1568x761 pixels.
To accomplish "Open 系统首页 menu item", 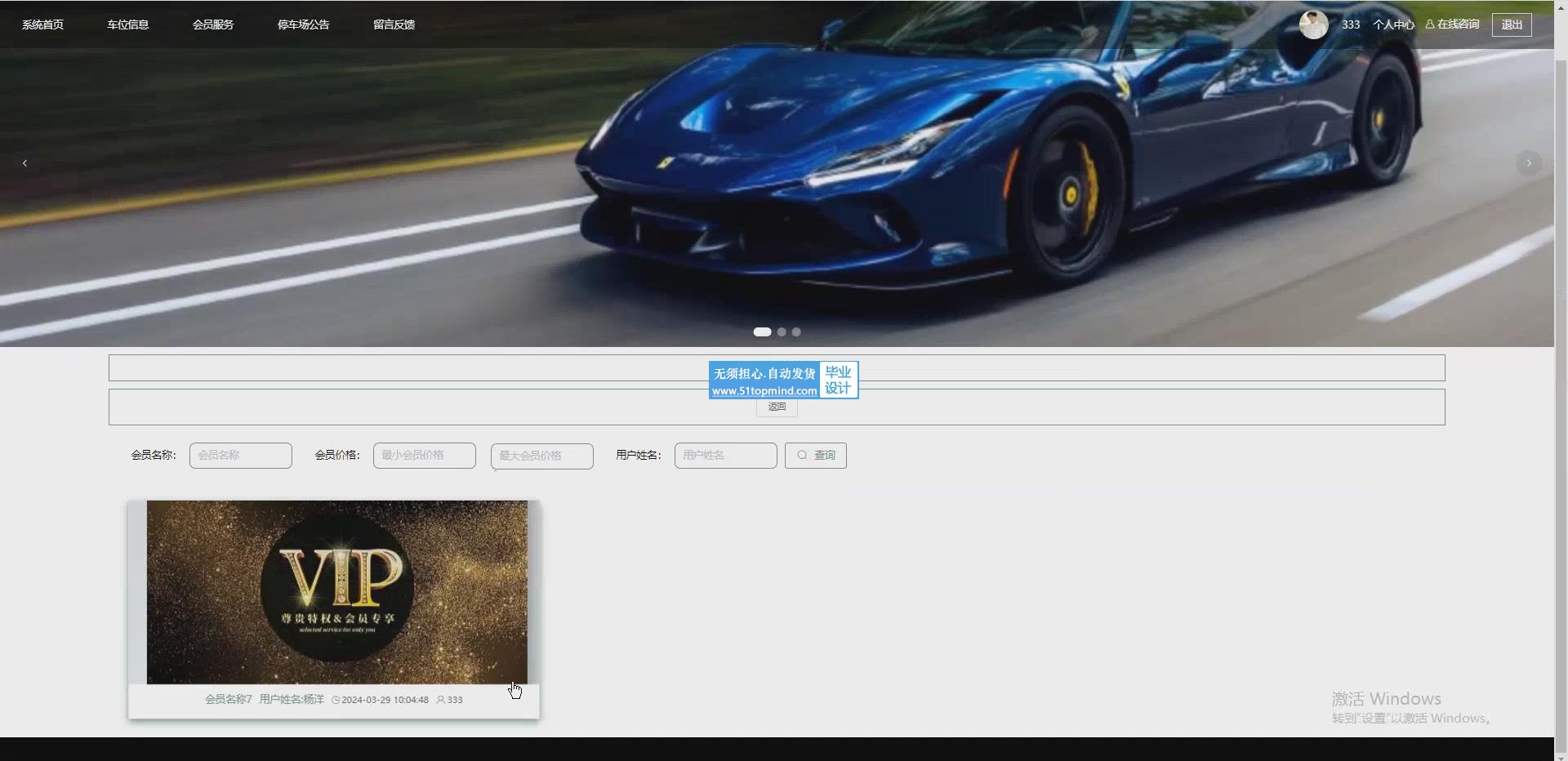I will [x=42, y=24].
